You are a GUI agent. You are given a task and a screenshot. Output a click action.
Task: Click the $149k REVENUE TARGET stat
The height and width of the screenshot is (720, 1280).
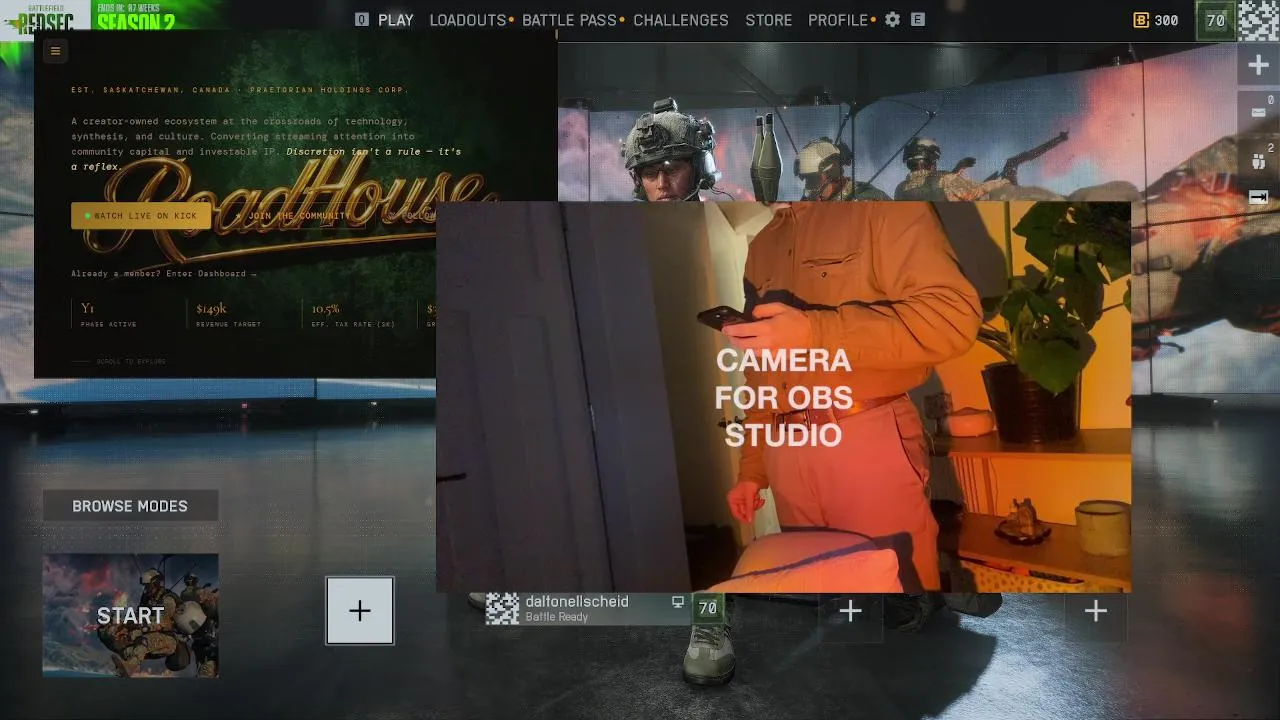pos(230,315)
